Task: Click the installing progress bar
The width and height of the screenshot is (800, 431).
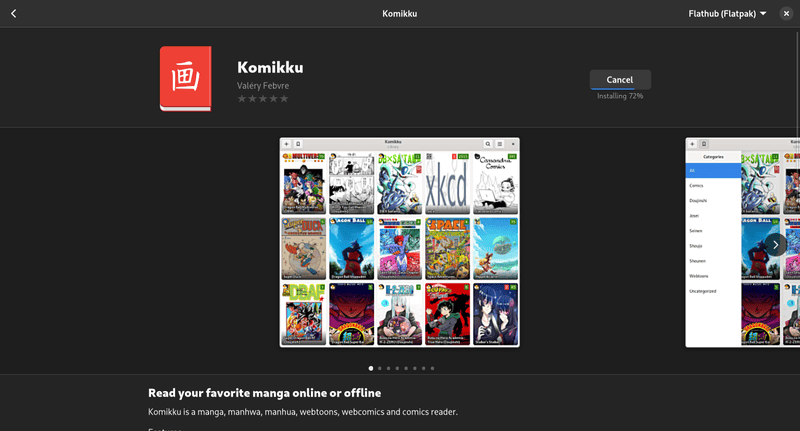Action: click(620, 89)
